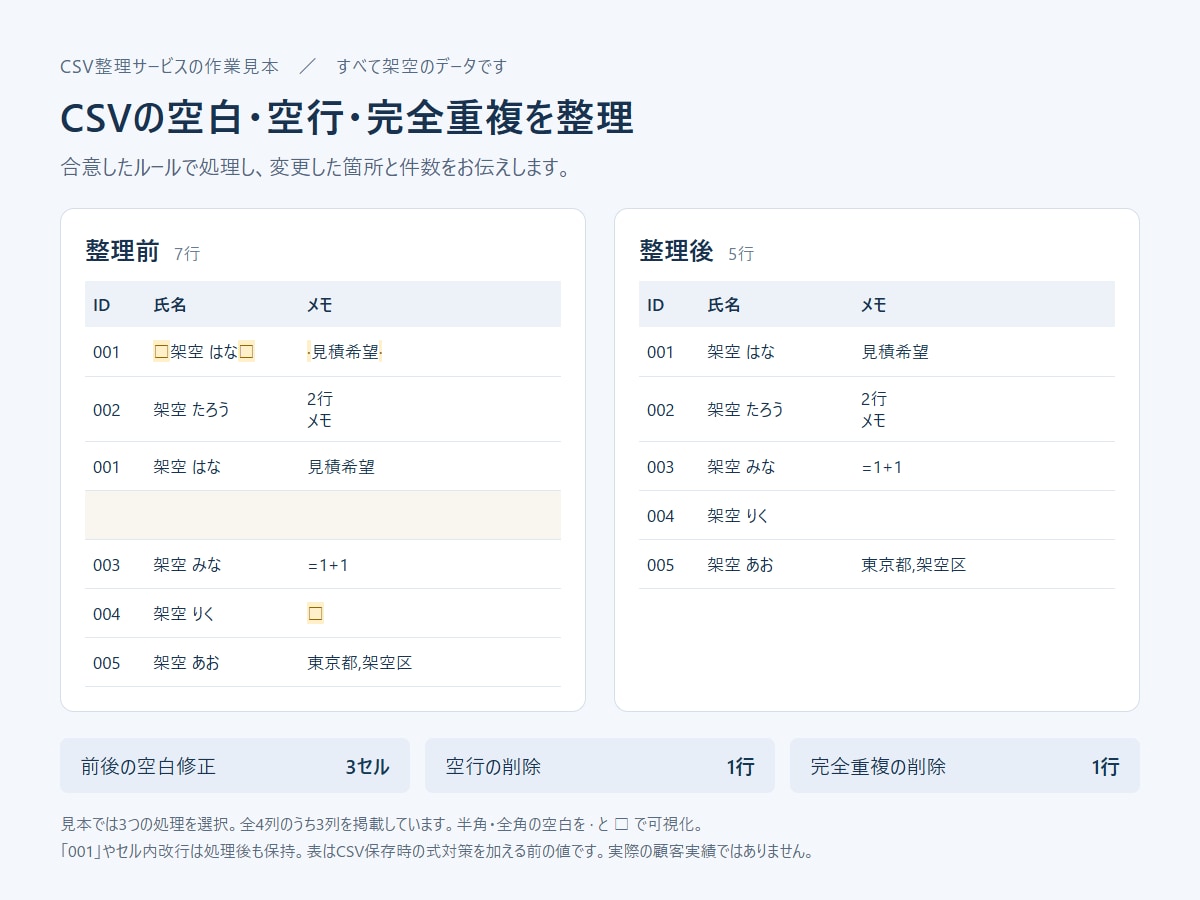Click the title "CSVの空白・空行・完全重複を整理"
This screenshot has height=900, width=1200.
tap(347, 119)
